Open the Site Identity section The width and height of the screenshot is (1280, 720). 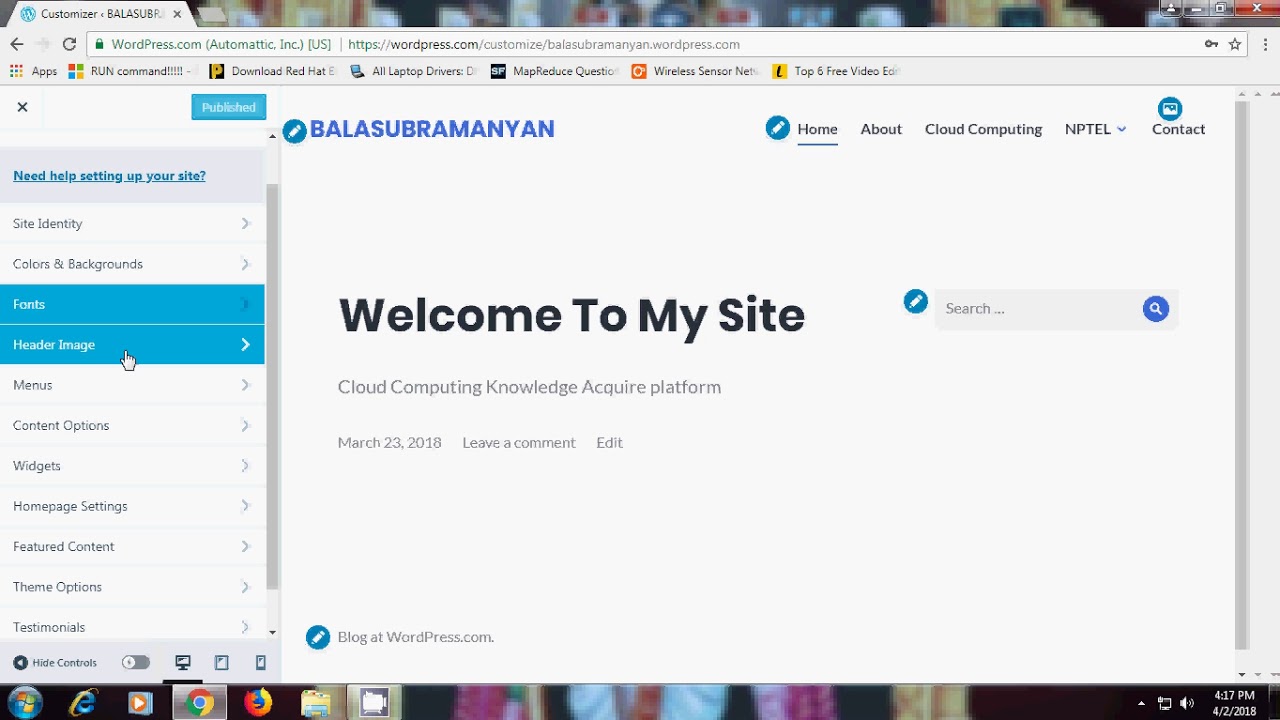pyautogui.click(x=132, y=224)
